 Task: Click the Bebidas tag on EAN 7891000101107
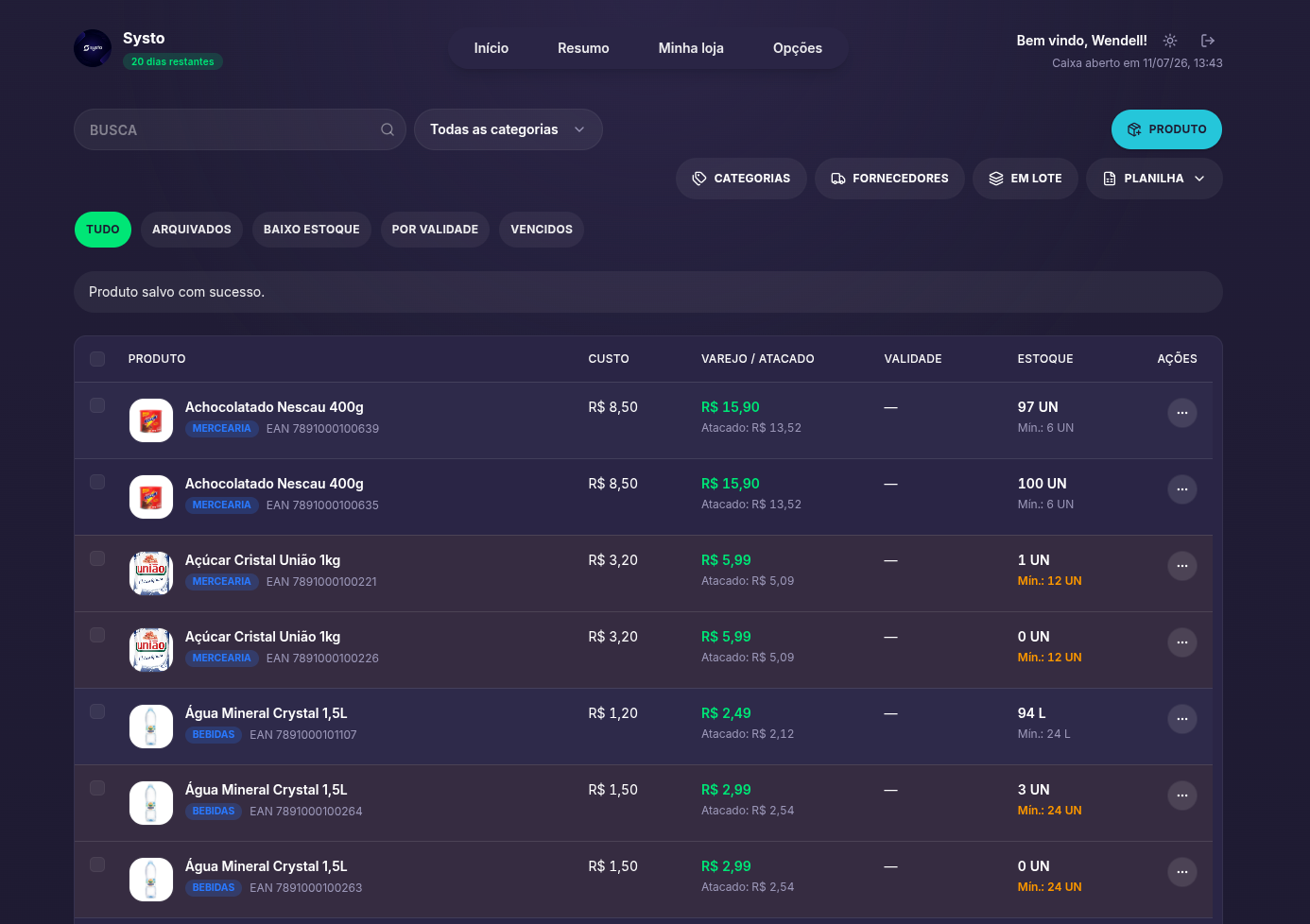[214, 735]
